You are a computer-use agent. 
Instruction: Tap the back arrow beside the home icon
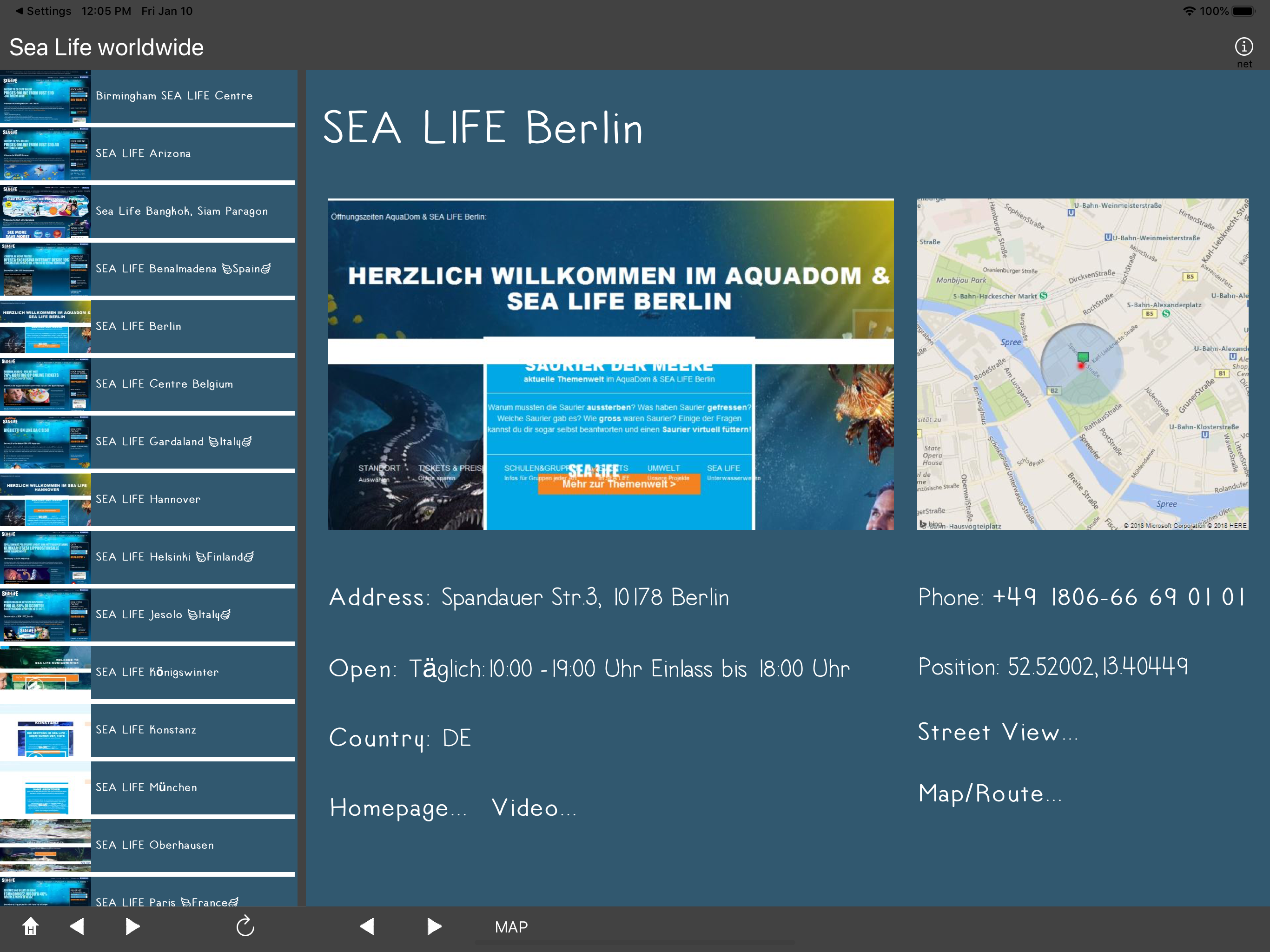point(76,926)
